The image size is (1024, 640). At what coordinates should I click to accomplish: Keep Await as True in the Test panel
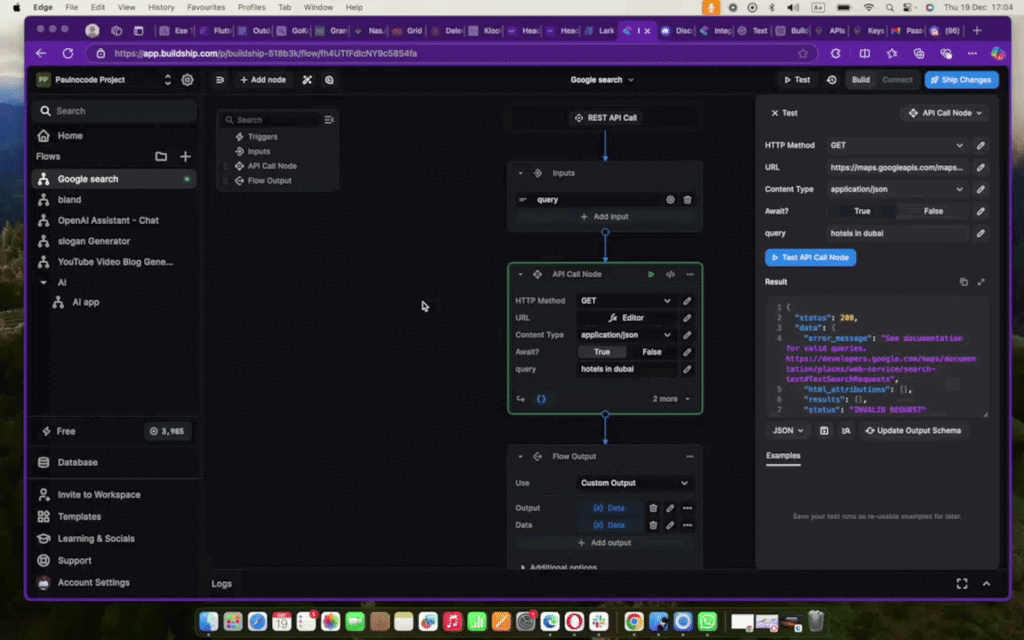(x=862, y=210)
